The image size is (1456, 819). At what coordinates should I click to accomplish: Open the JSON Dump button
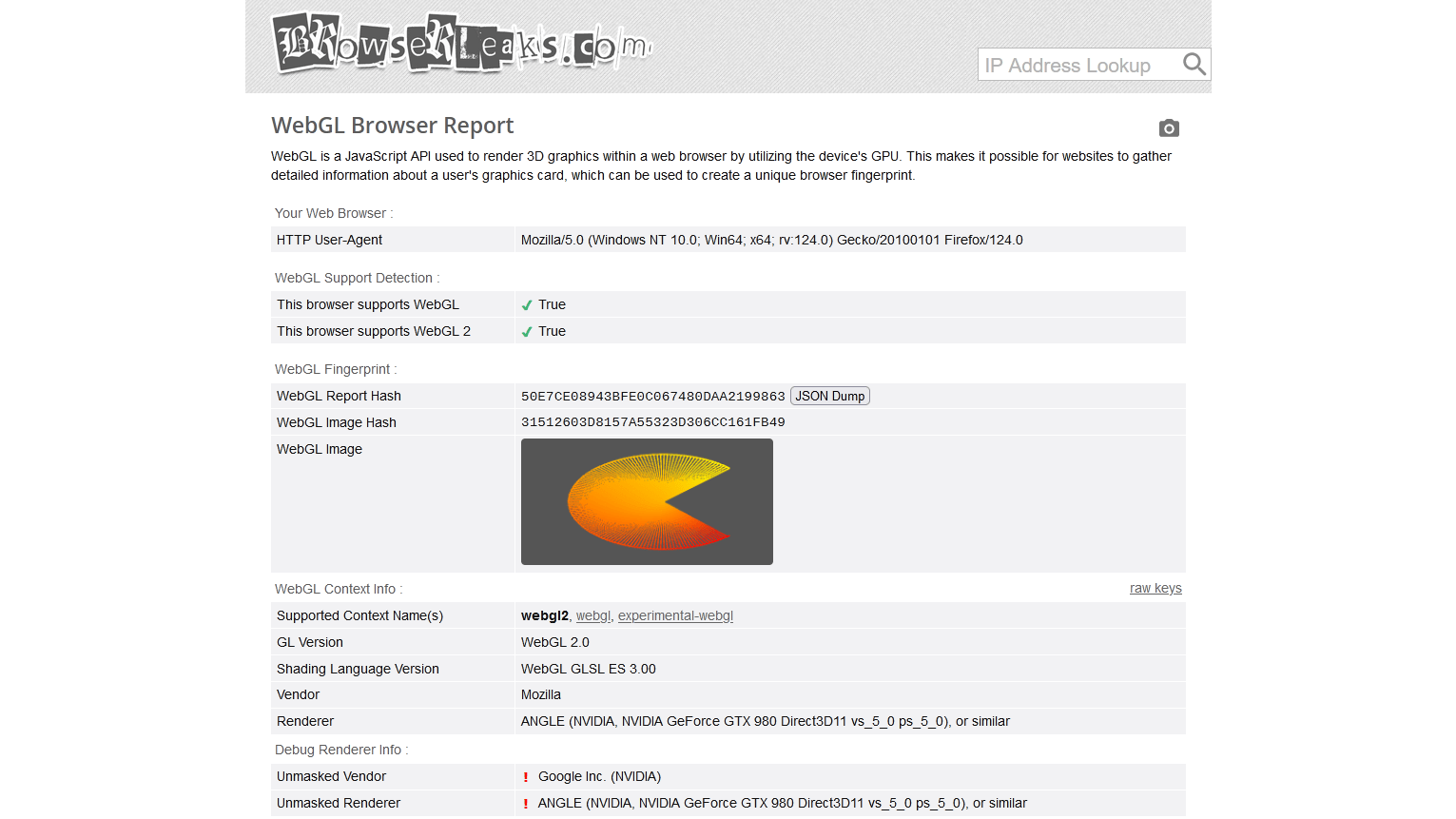[x=830, y=396]
